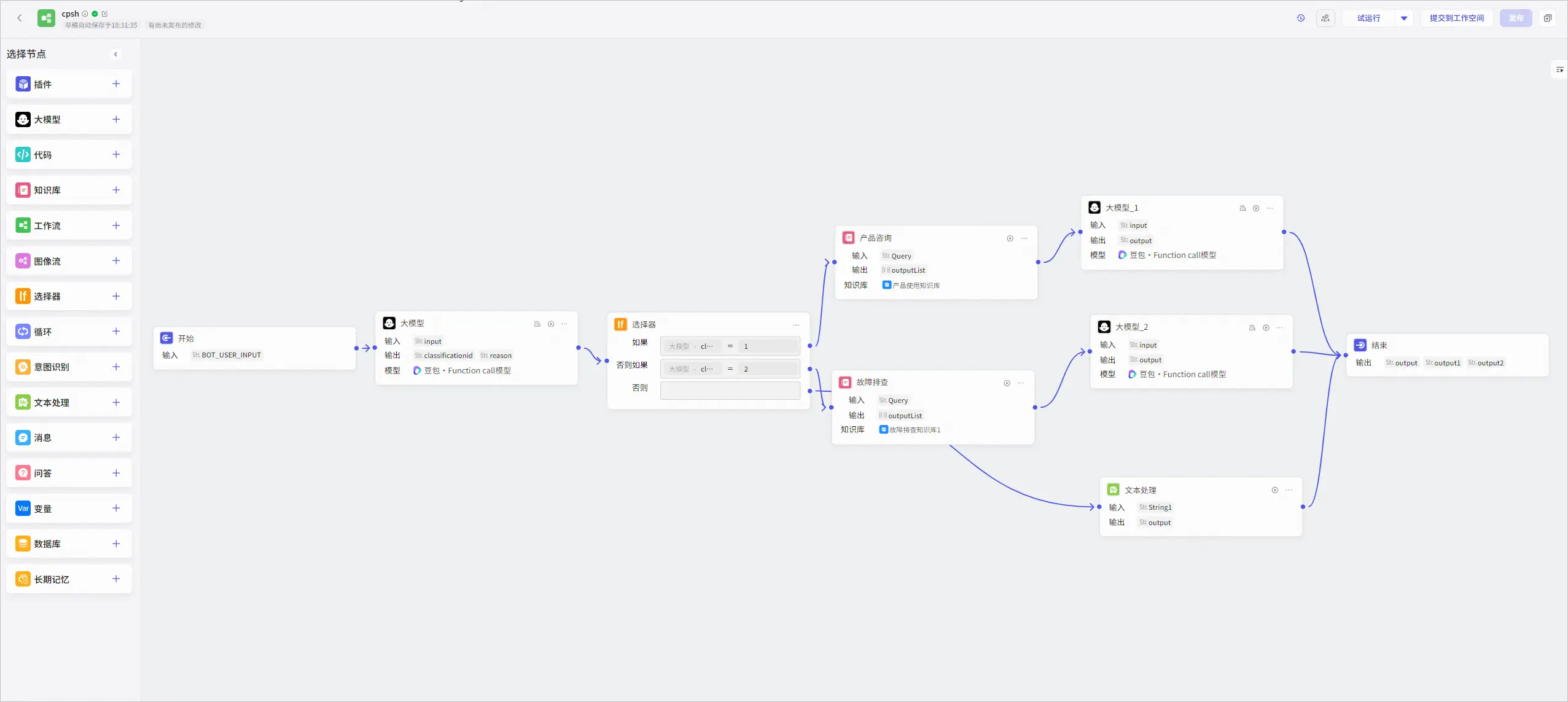
Task: Select the 工作流 node icon
Action: tap(23, 225)
